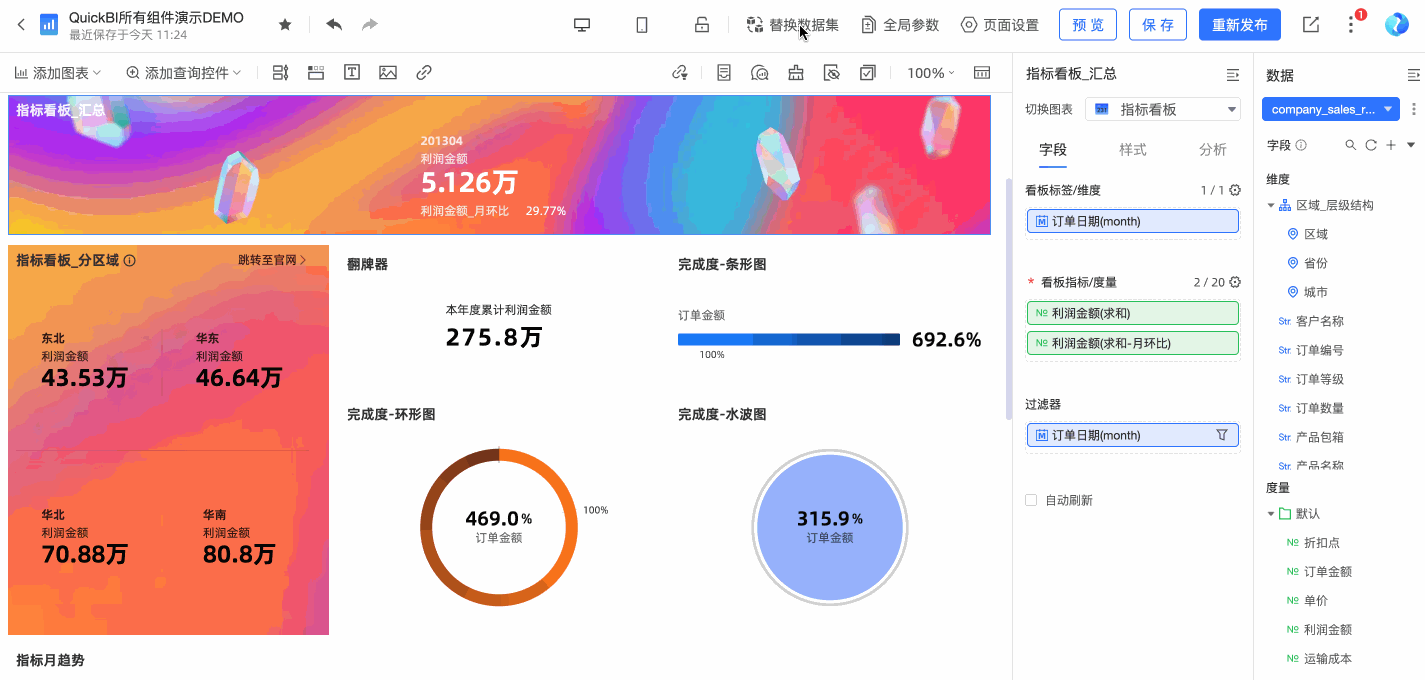Switch to mobile layout view
The width and height of the screenshot is (1425, 680).
[x=642, y=25]
